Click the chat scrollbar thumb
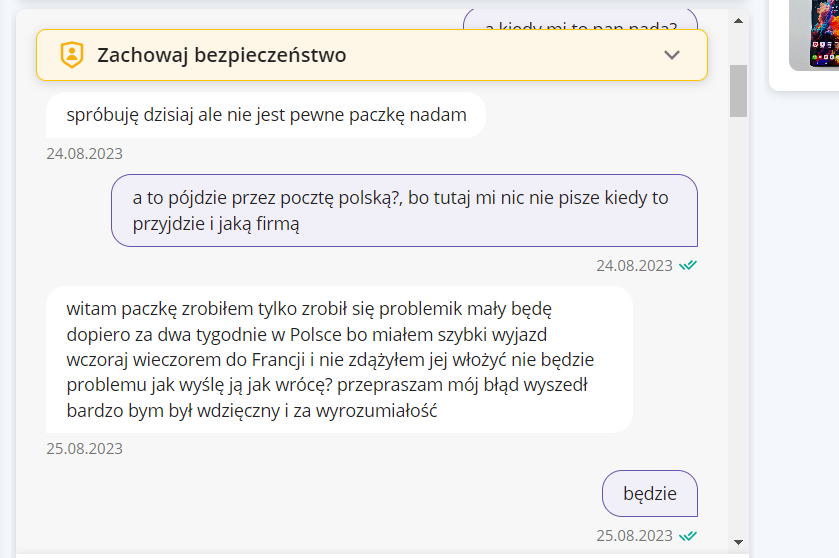The image size is (839, 558). (x=739, y=90)
